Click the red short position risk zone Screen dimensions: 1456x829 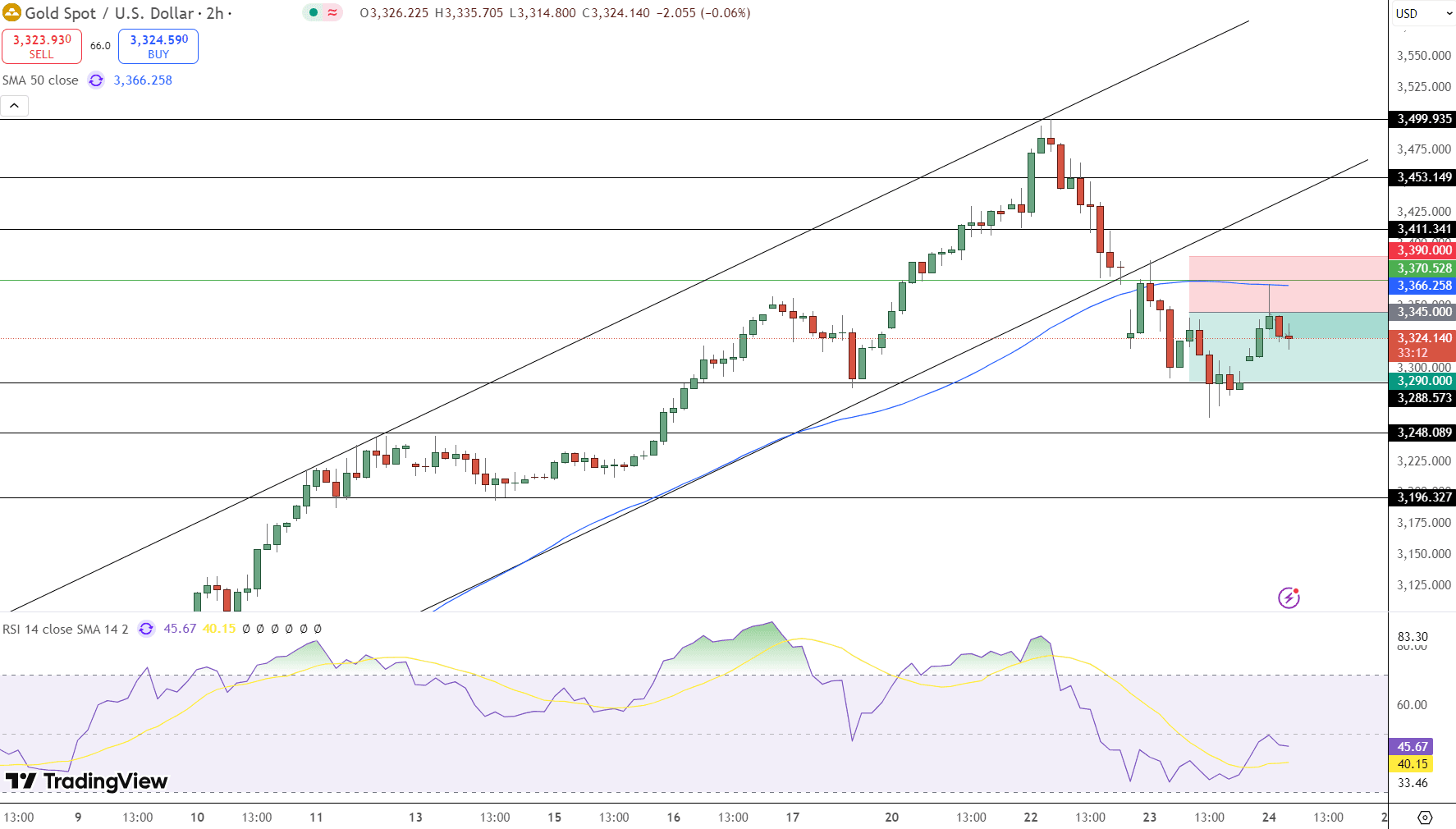(1288, 284)
